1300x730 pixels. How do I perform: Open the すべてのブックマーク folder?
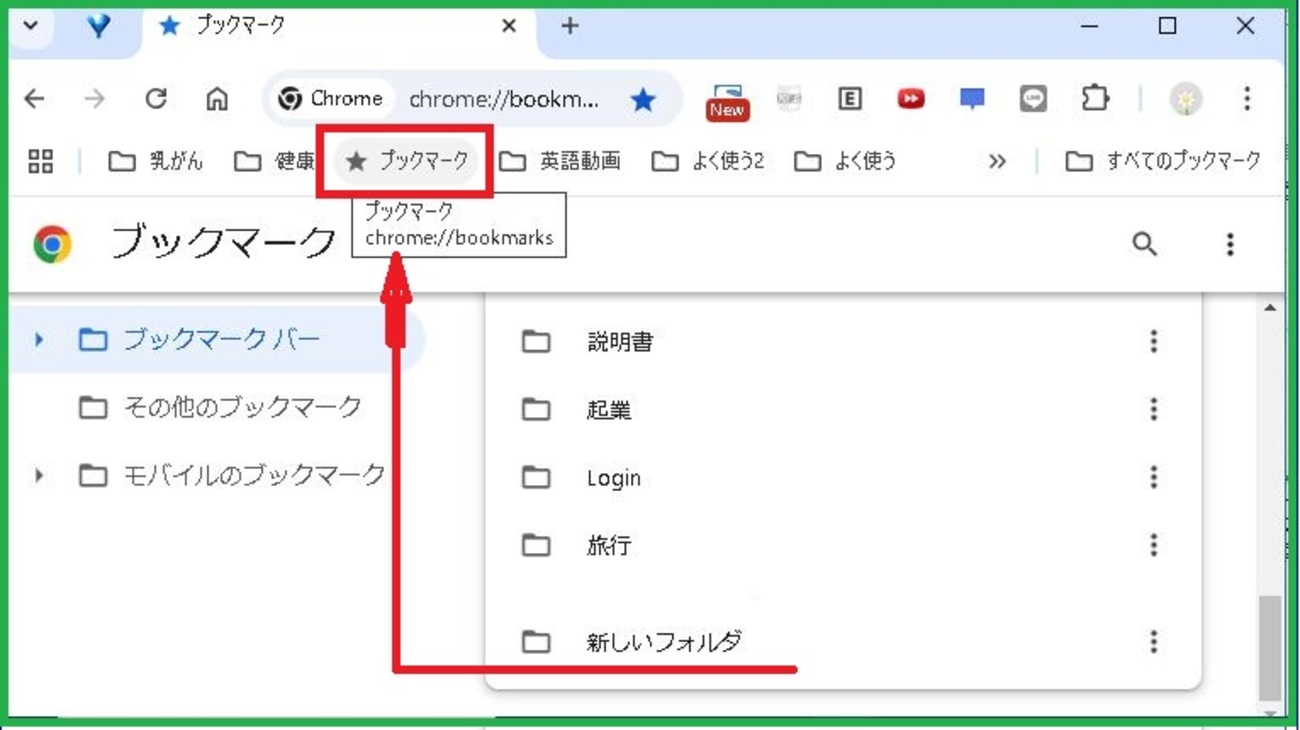tap(1163, 161)
